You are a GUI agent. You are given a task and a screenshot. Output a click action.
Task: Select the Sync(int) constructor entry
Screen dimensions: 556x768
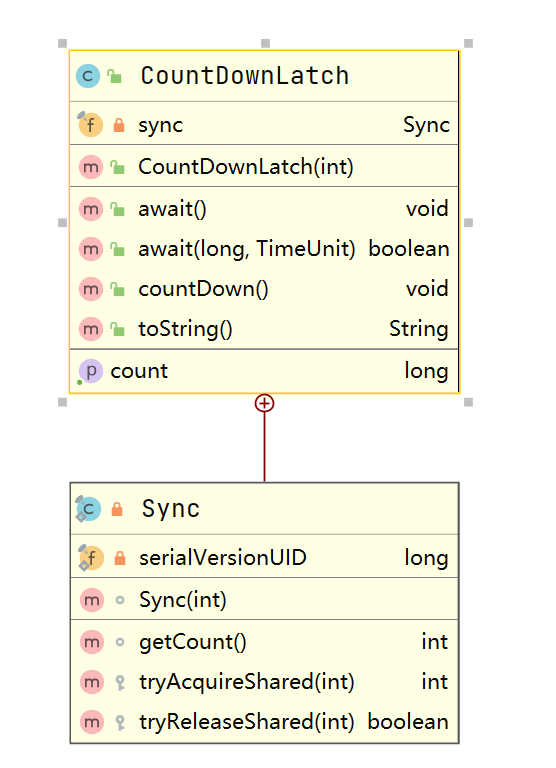264,600
